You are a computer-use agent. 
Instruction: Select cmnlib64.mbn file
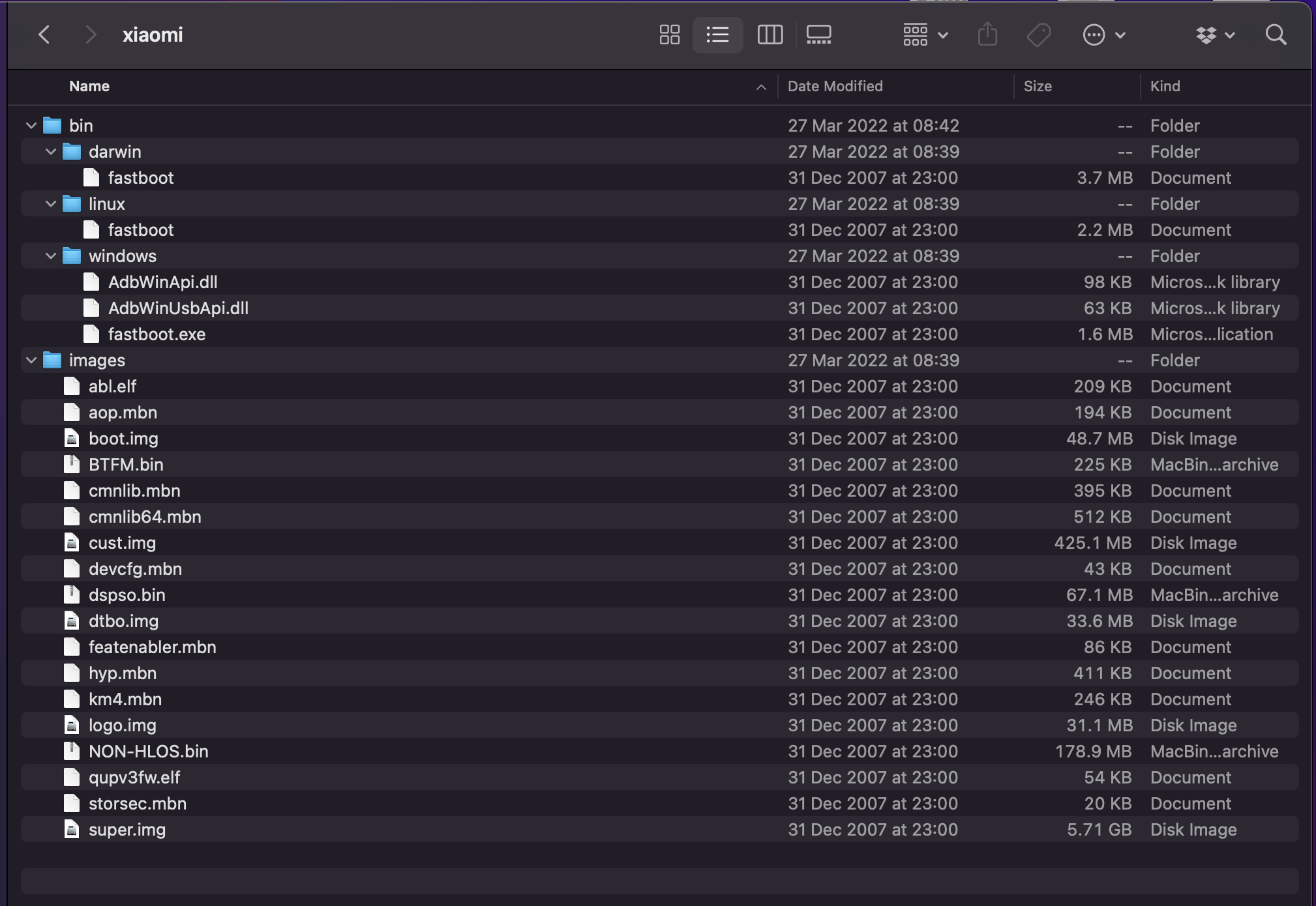(x=659, y=516)
